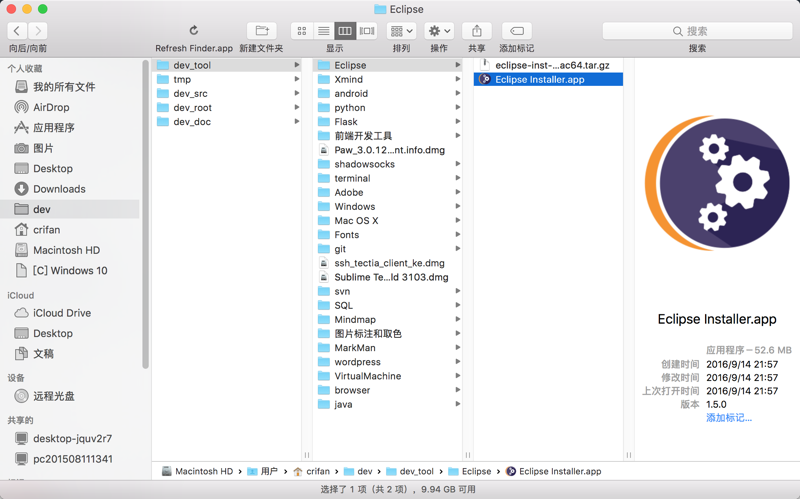This screenshot has width=800, height=499.
Task: Select Sublime Te...ld 3103.dmg file
Action: (388, 277)
